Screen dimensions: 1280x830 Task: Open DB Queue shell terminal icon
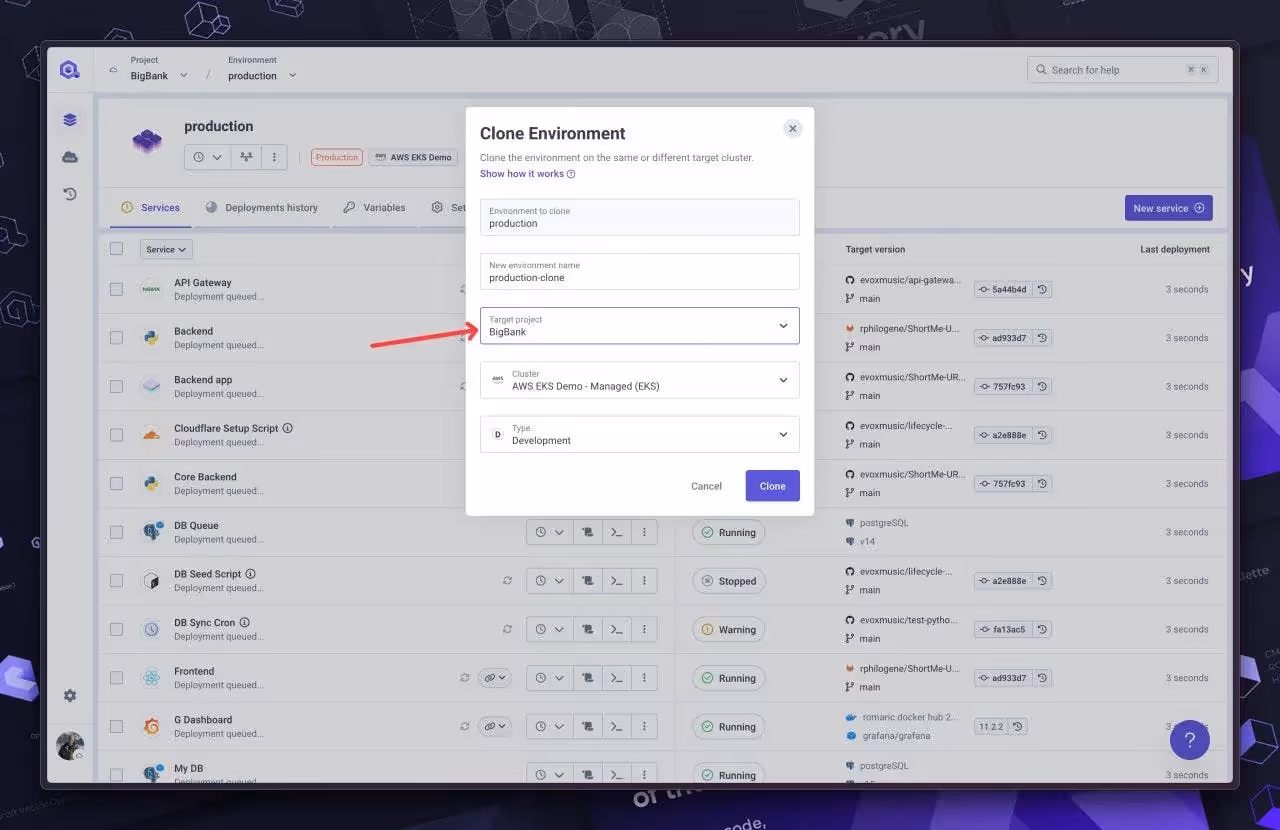[x=617, y=532]
